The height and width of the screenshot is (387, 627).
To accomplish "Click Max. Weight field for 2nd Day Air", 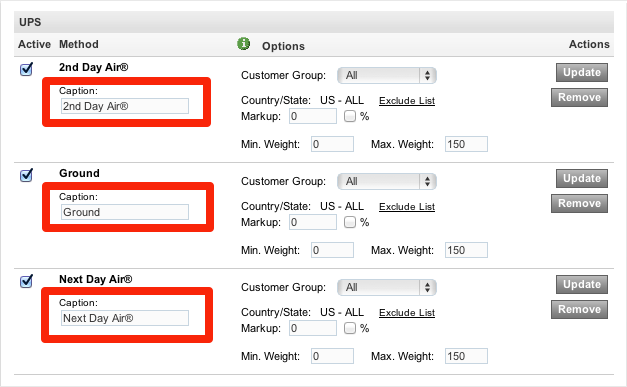I will pyautogui.click(x=466, y=144).
